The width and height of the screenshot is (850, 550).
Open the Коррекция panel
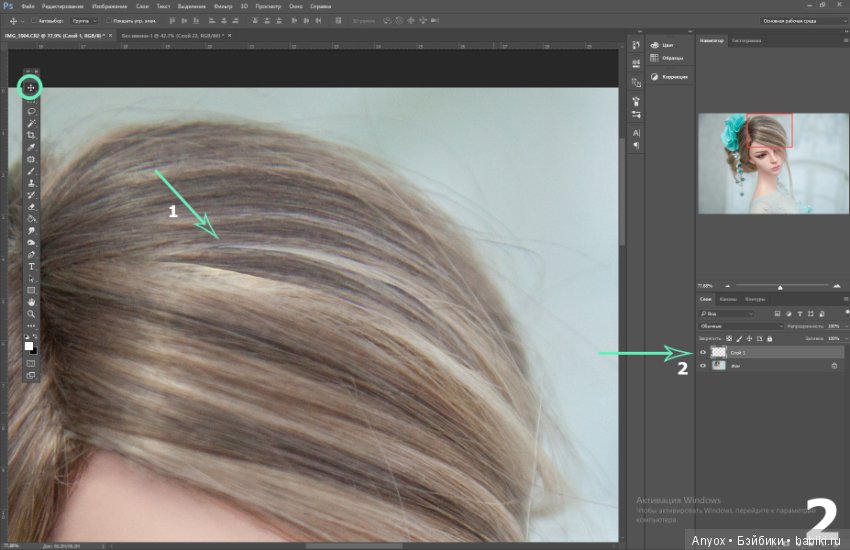669,77
